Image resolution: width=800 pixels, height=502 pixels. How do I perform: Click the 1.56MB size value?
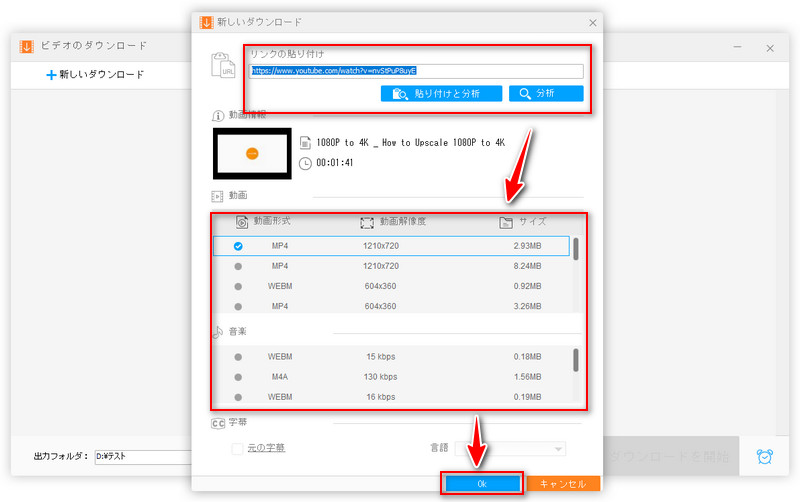528,377
